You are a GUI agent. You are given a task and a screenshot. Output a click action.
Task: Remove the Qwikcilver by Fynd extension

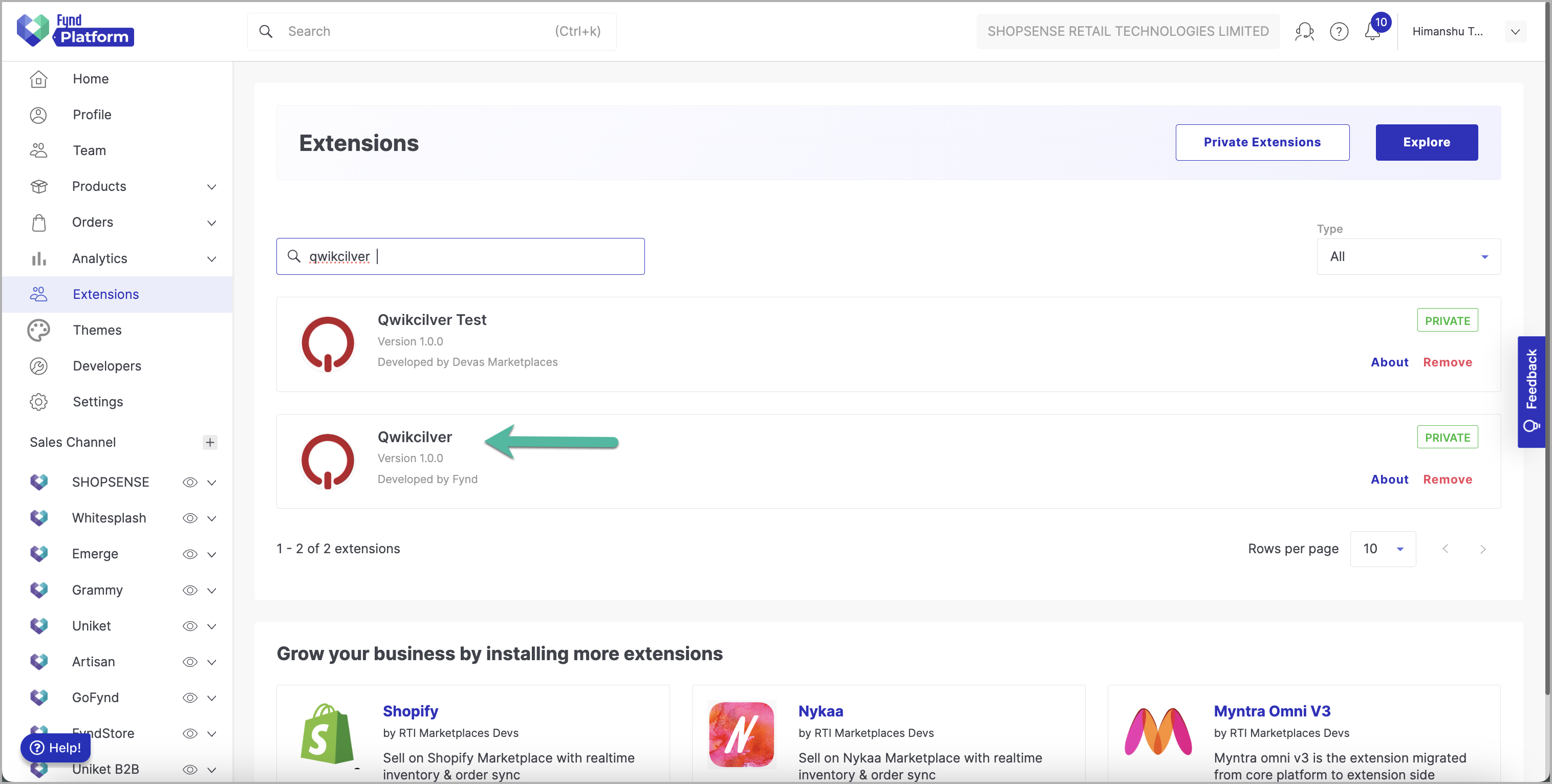pos(1447,480)
